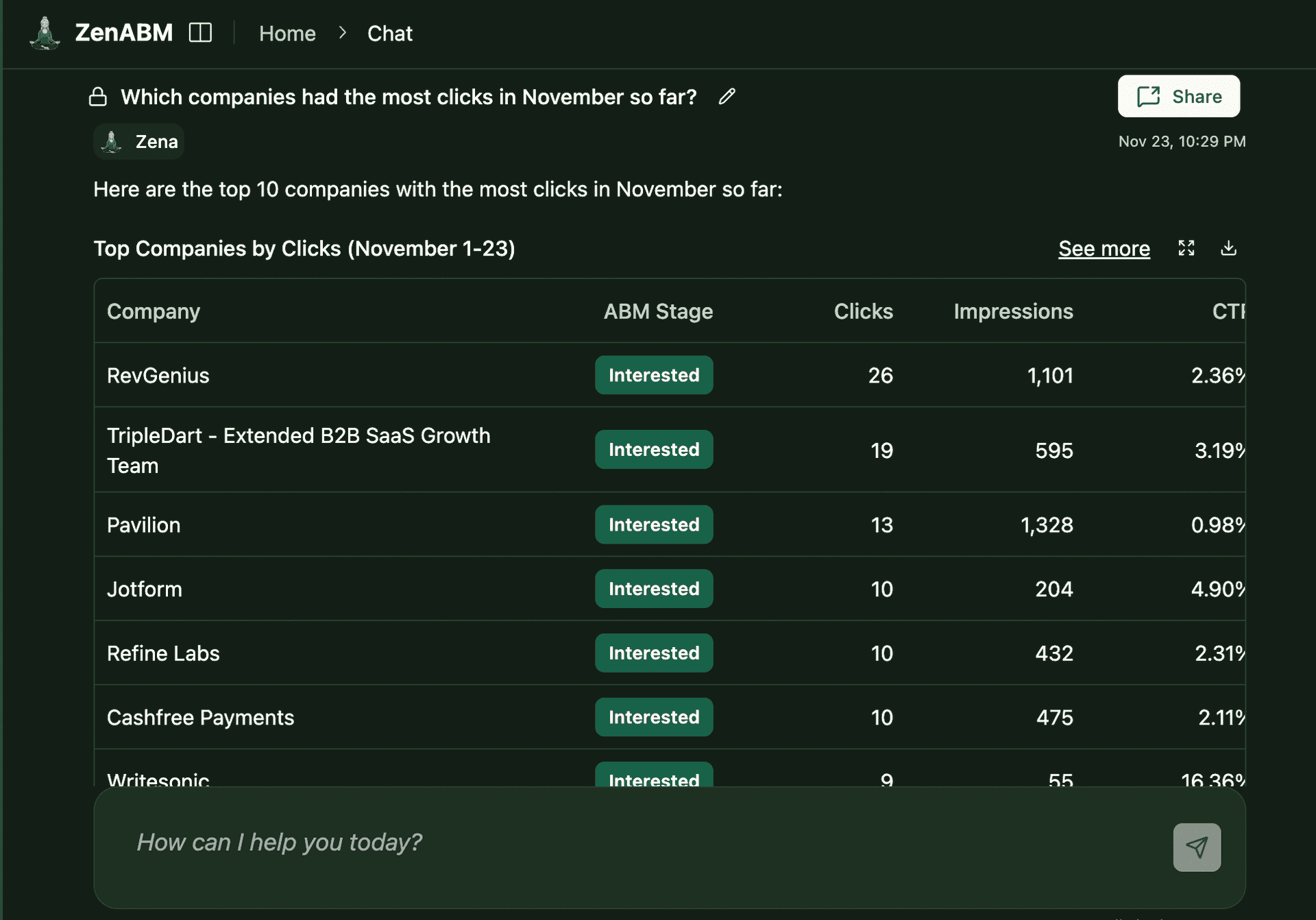Sort table by Clicks column header
Image resolution: width=1316 pixels, height=920 pixels.
click(862, 311)
